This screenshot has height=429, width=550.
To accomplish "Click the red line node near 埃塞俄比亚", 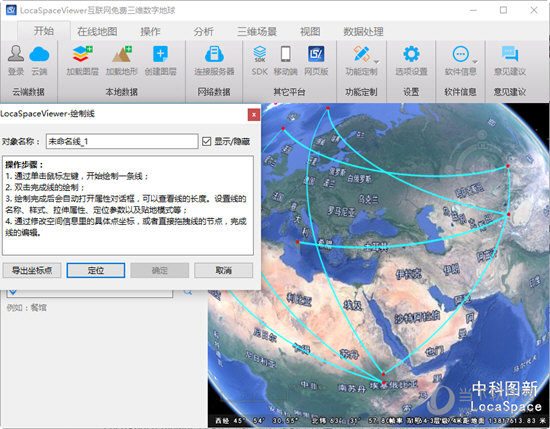I will 383,382.
